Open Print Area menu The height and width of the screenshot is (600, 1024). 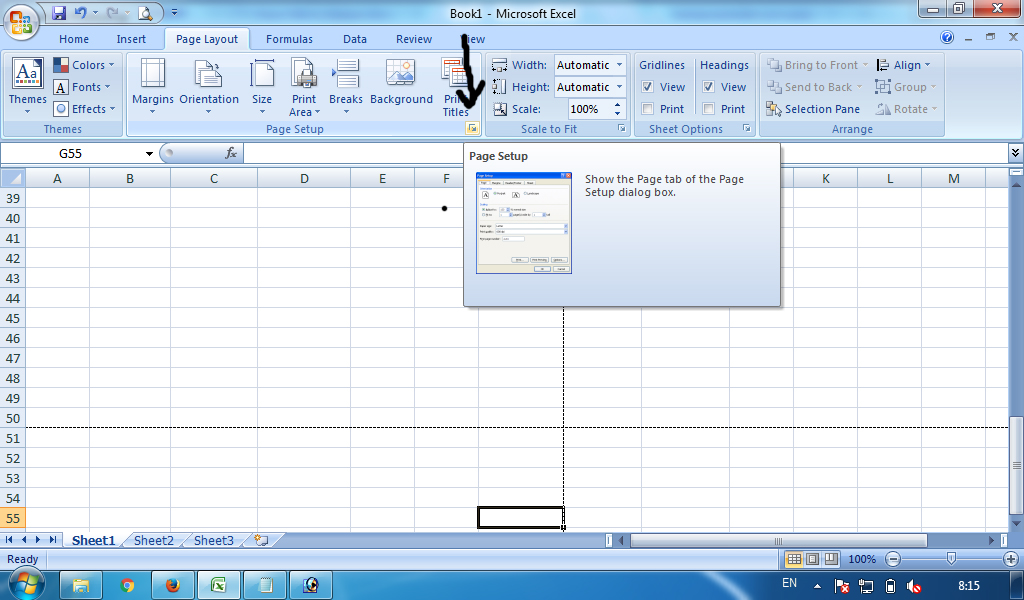pos(304,87)
